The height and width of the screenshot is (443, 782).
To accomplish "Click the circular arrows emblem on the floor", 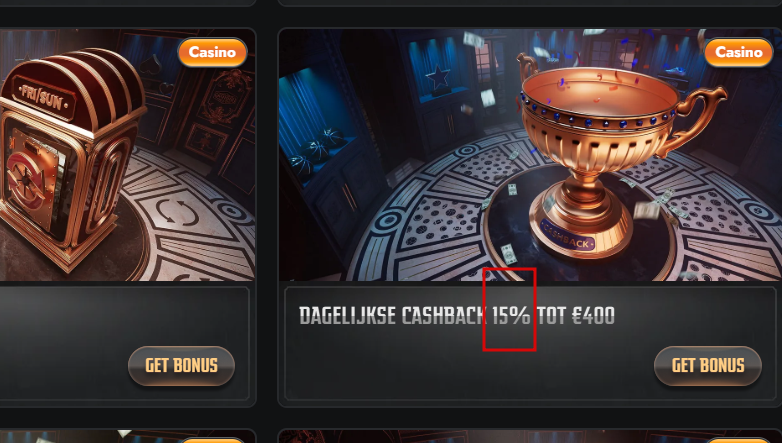I will point(177,212).
